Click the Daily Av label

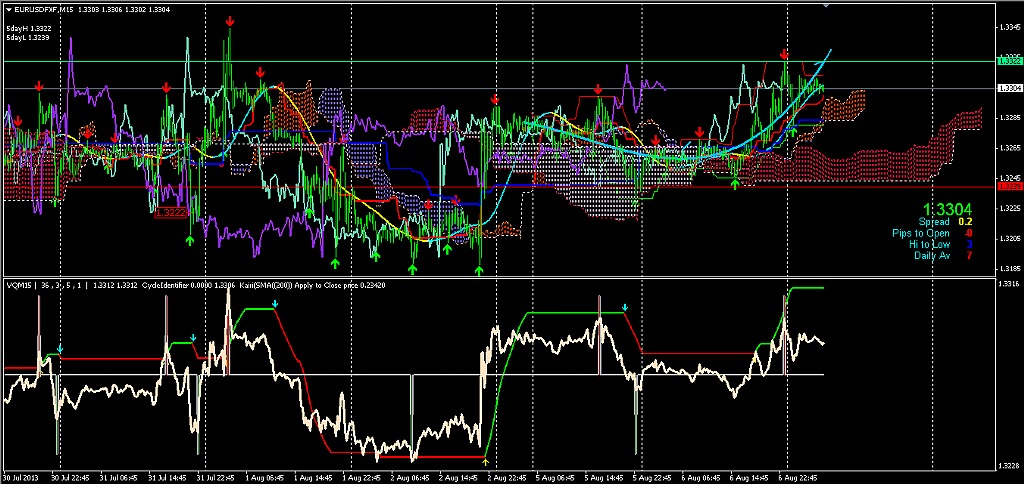click(932, 255)
